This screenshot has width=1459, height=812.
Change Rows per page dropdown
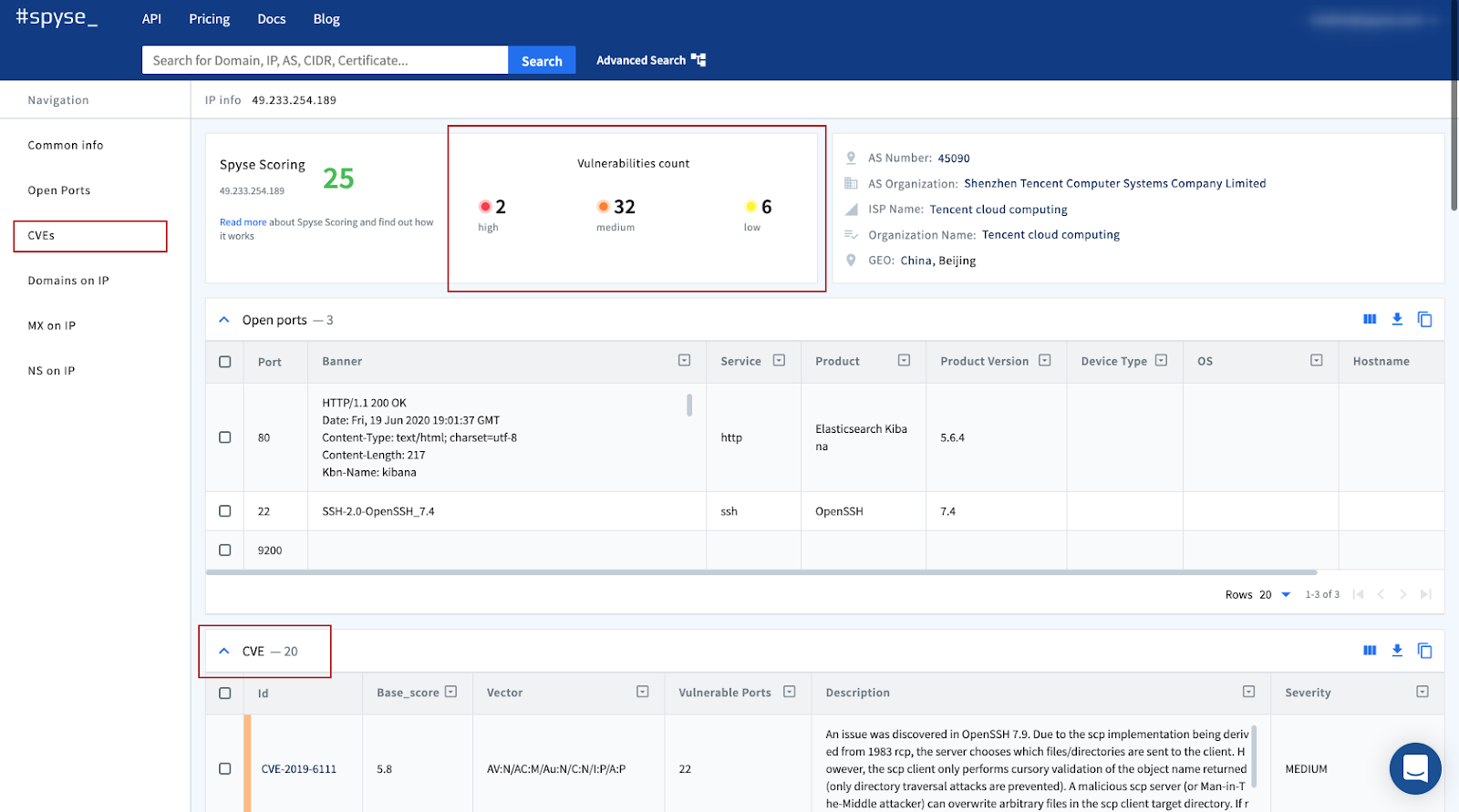1276,594
